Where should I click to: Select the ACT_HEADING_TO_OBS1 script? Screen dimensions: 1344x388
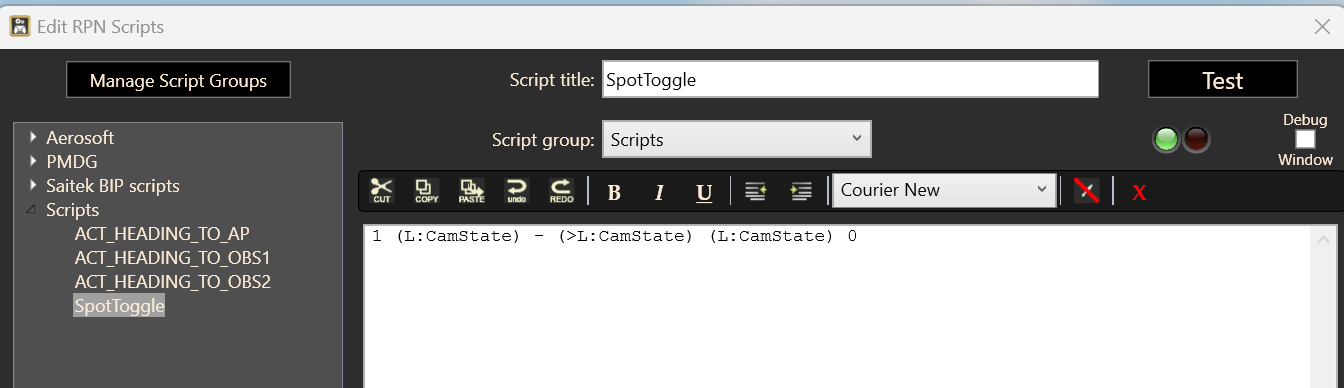(x=172, y=258)
